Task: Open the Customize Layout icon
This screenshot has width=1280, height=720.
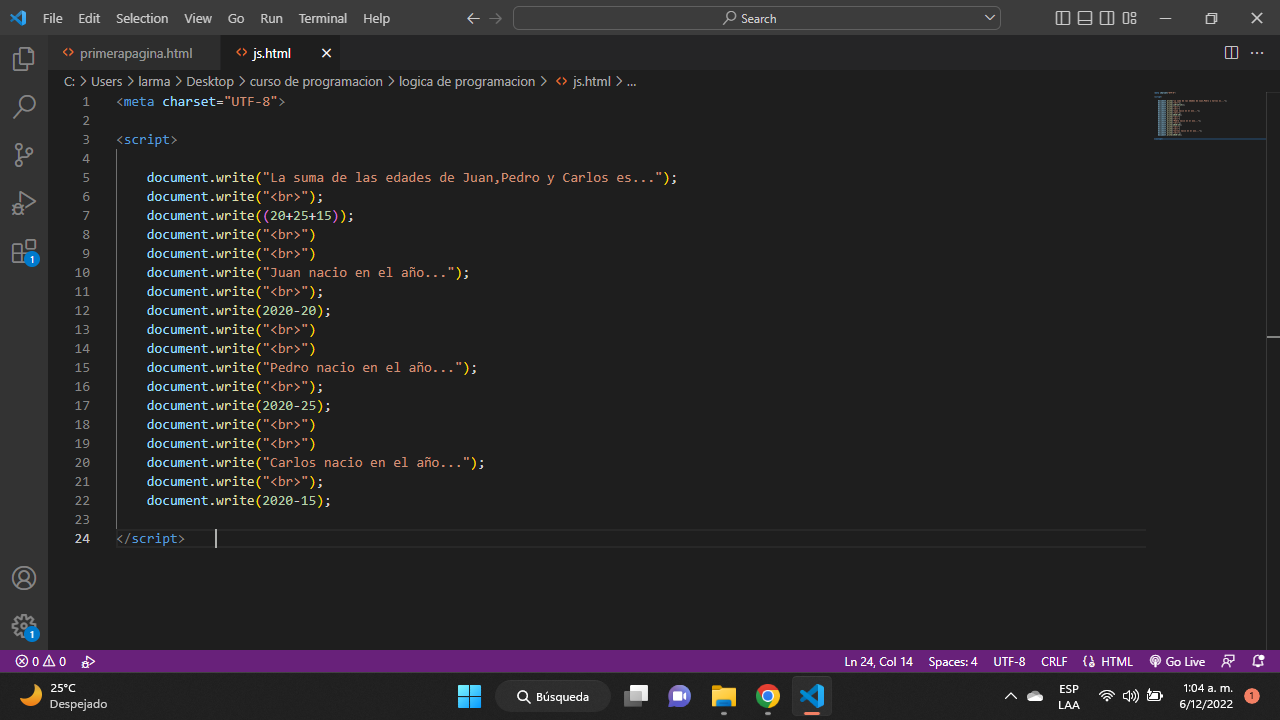Action: pyautogui.click(x=1129, y=18)
